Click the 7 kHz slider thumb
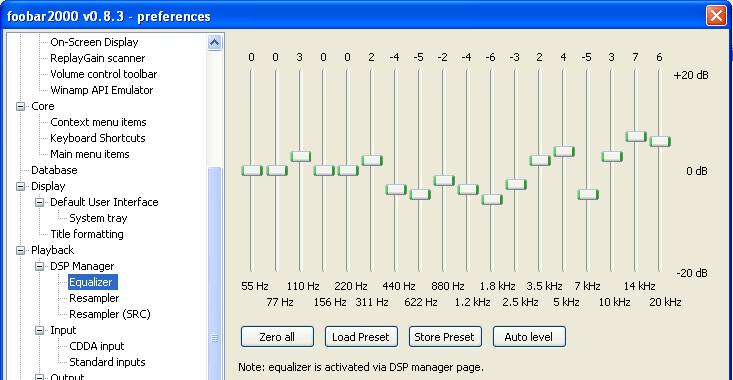 [588, 194]
